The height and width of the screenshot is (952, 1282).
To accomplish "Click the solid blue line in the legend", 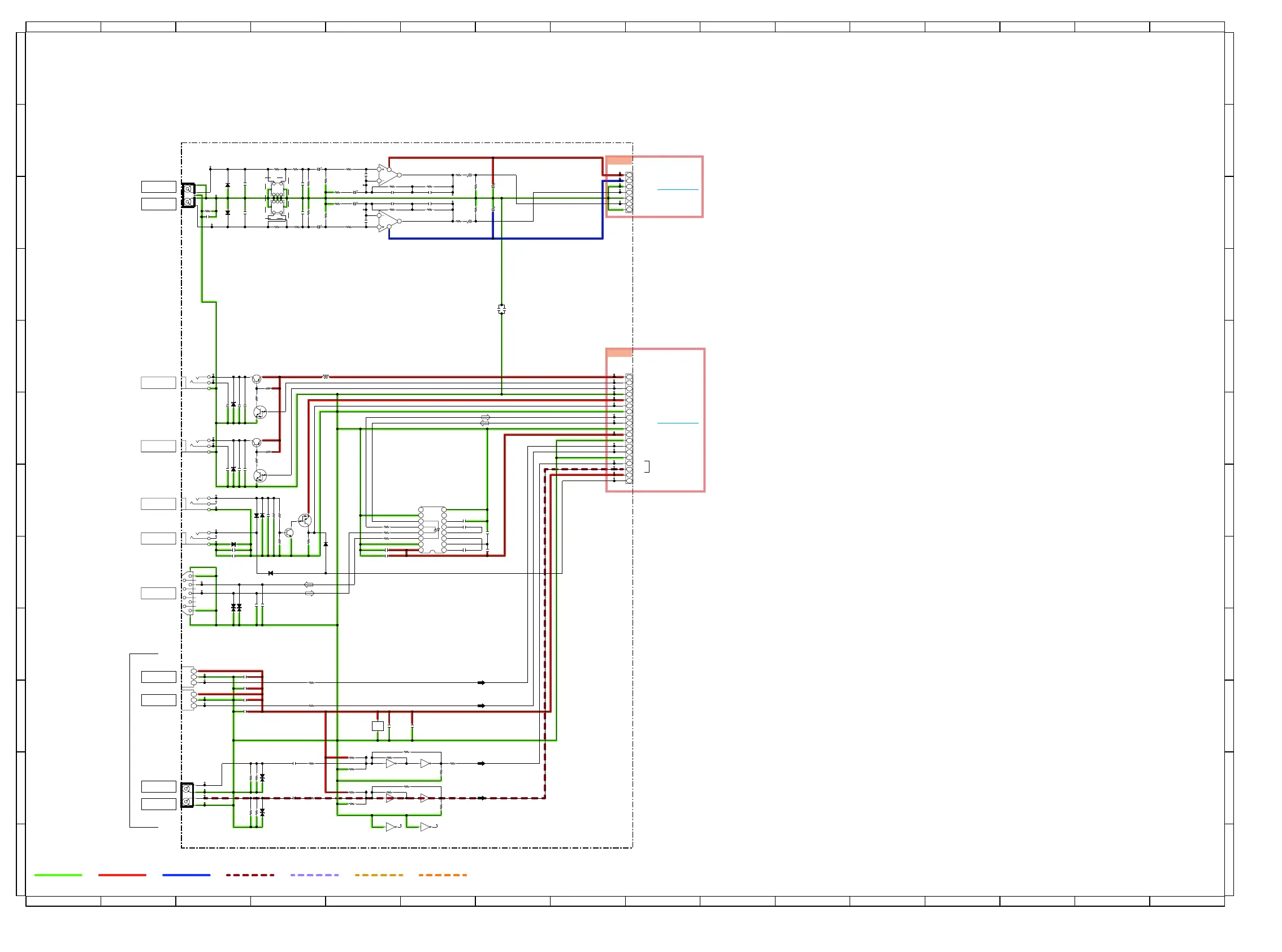I will tap(186, 875).
